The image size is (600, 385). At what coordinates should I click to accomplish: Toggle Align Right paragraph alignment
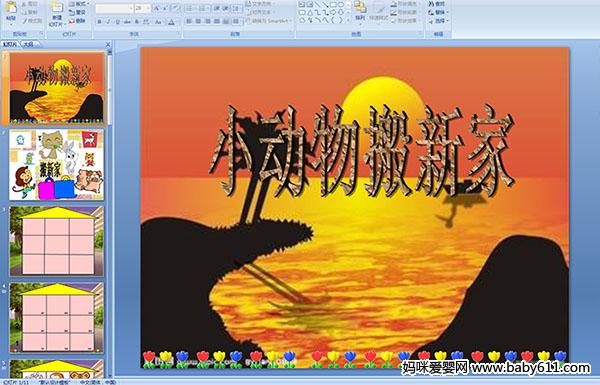click(x=207, y=21)
